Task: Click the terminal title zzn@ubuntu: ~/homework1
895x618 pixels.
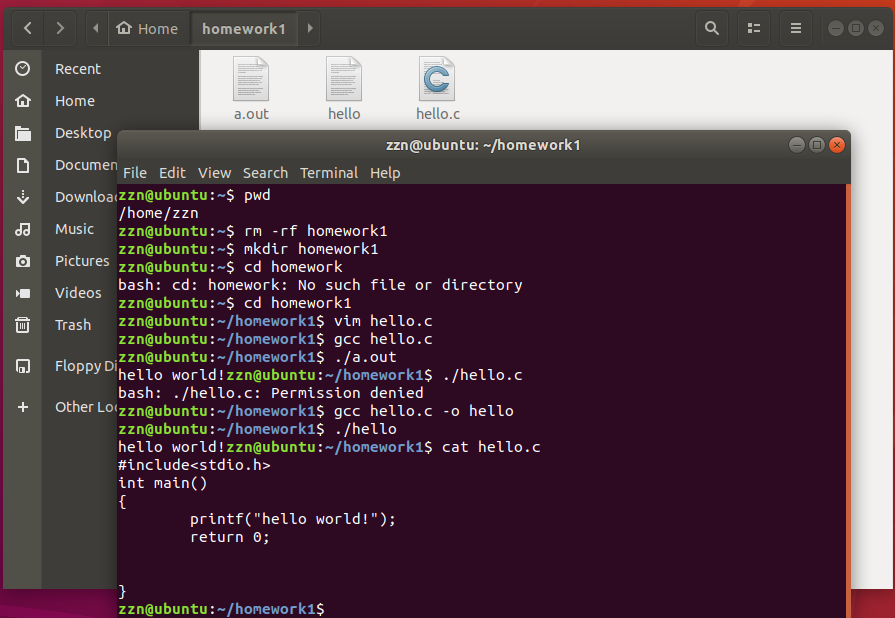Action: [x=483, y=146]
